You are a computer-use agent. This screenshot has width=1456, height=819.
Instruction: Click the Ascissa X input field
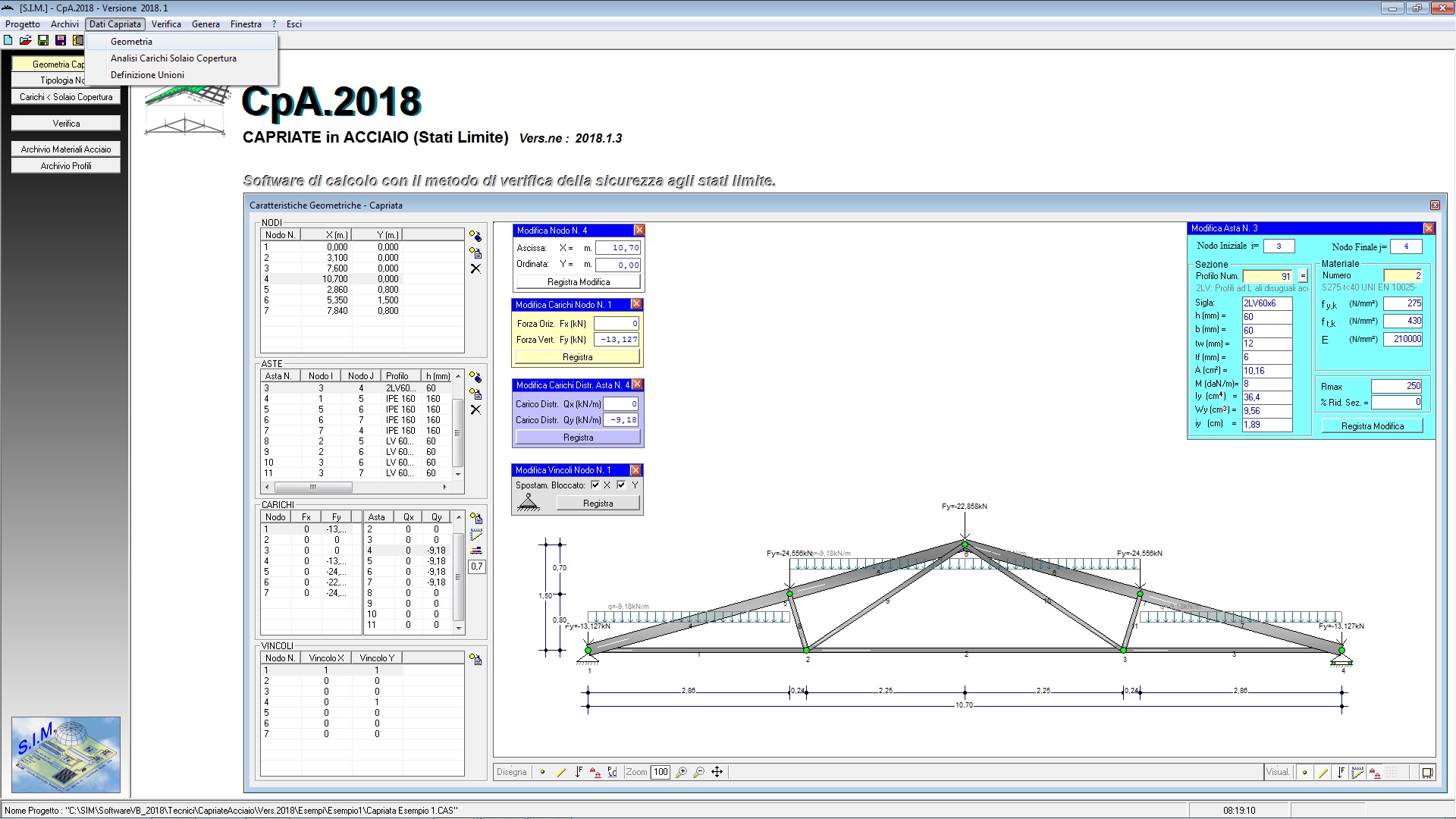618,248
